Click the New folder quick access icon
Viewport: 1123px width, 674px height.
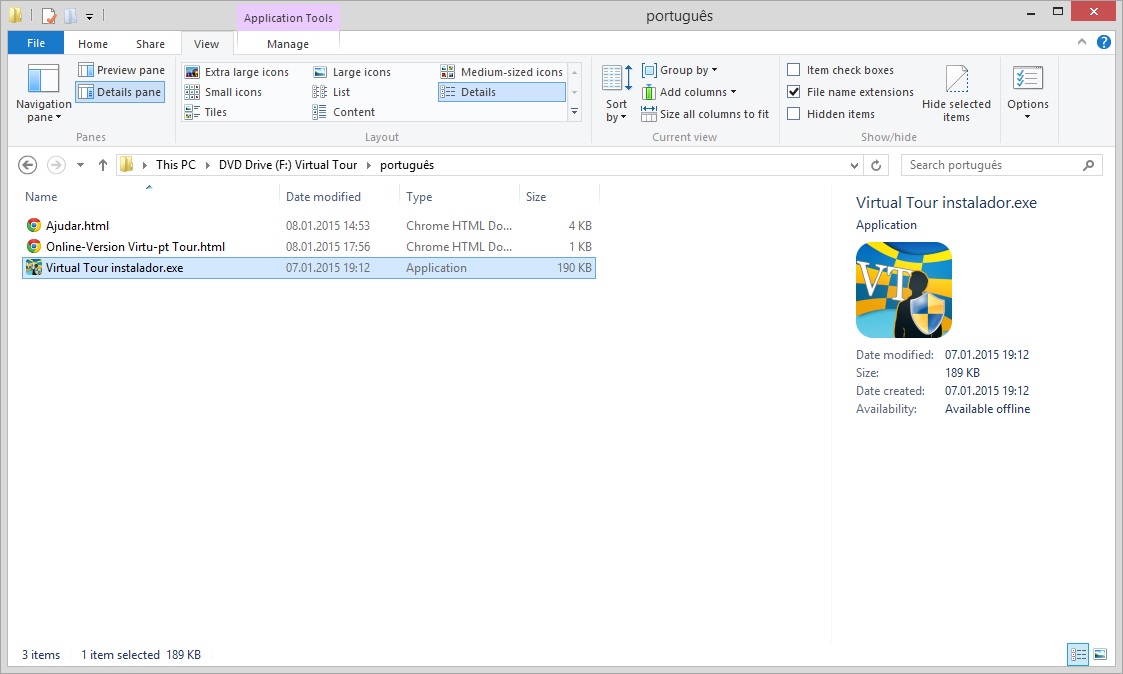70,15
